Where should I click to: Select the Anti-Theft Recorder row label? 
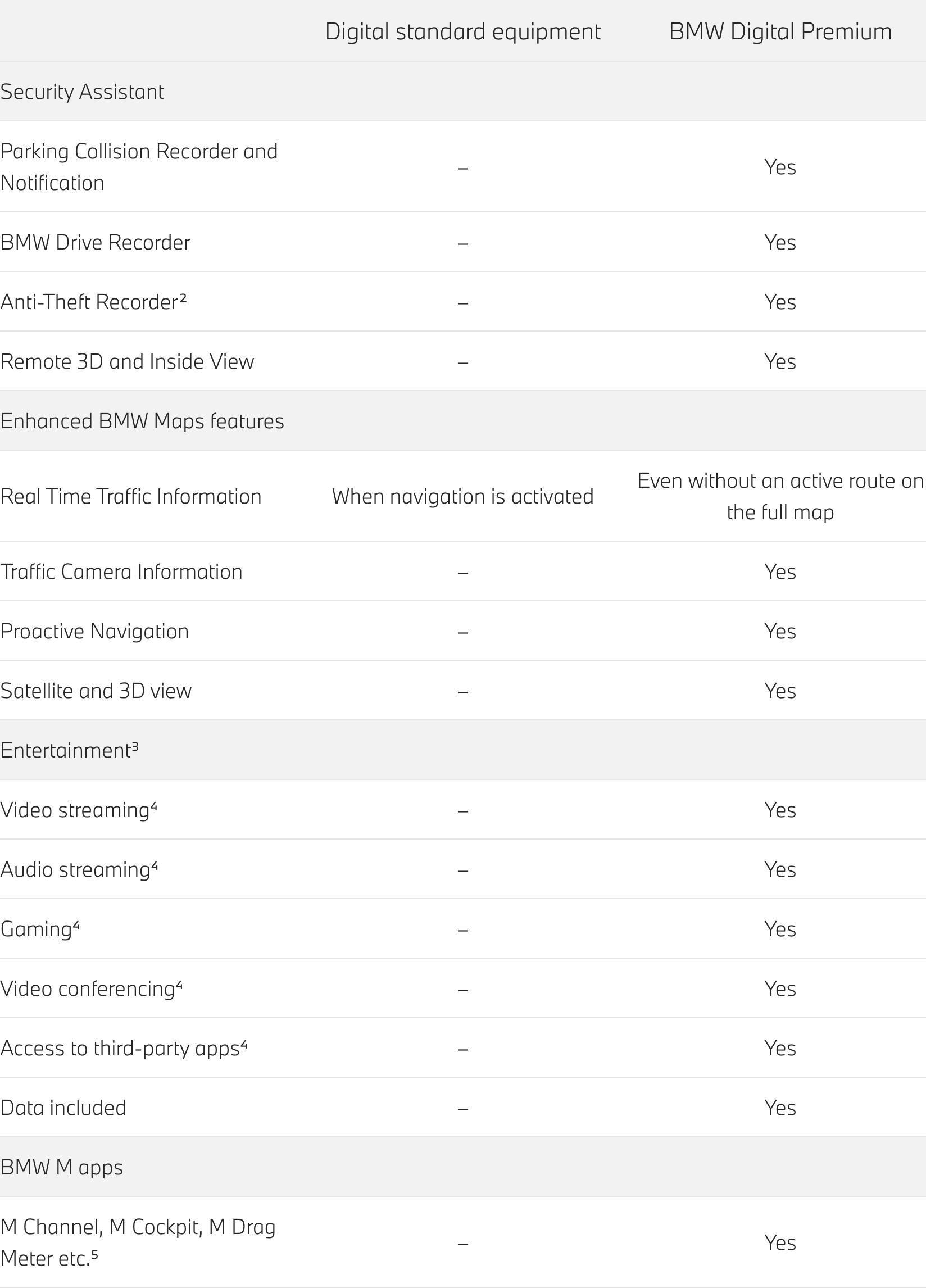(x=93, y=302)
